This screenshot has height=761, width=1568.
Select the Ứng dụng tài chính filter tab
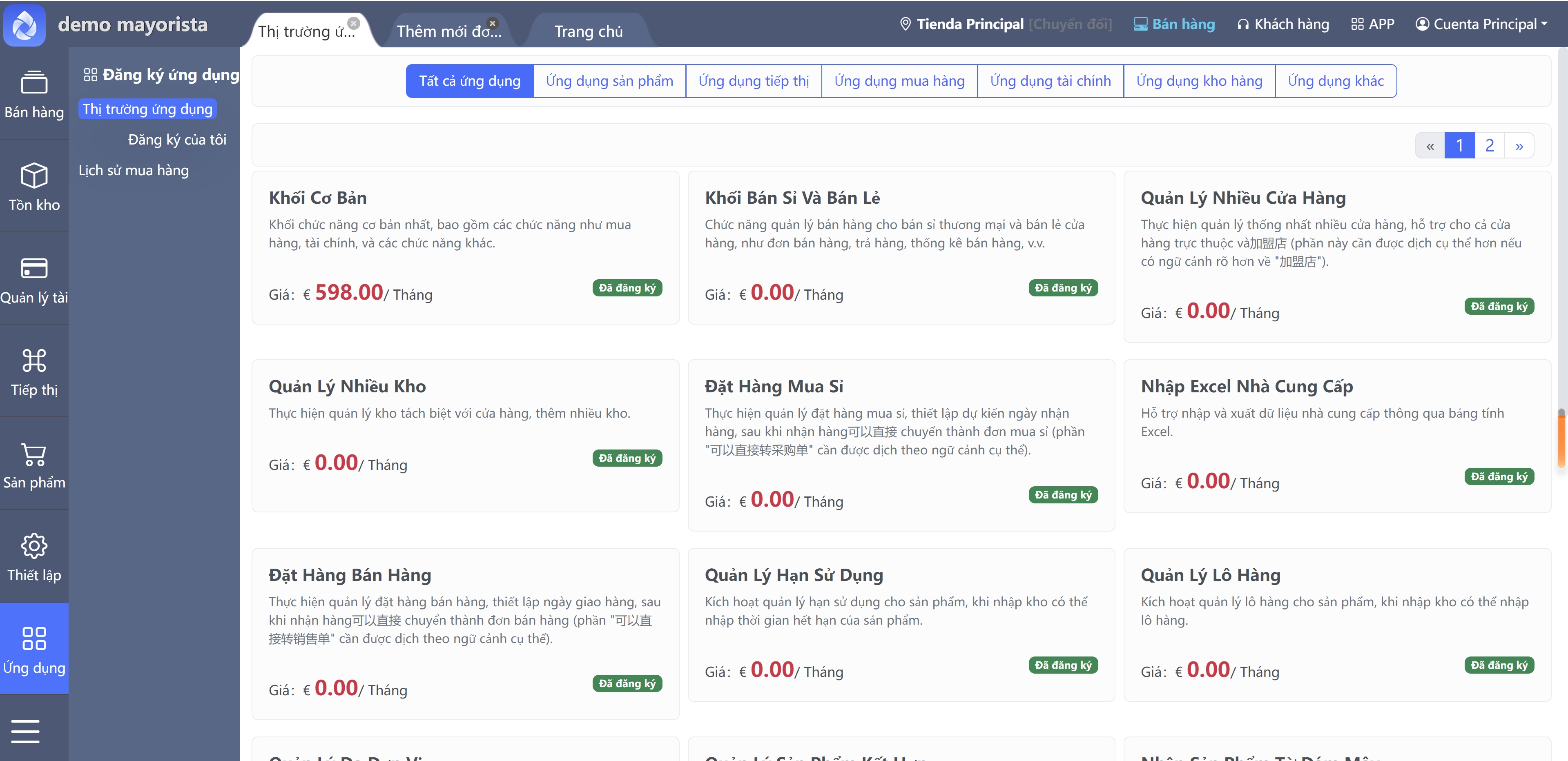coord(1050,81)
